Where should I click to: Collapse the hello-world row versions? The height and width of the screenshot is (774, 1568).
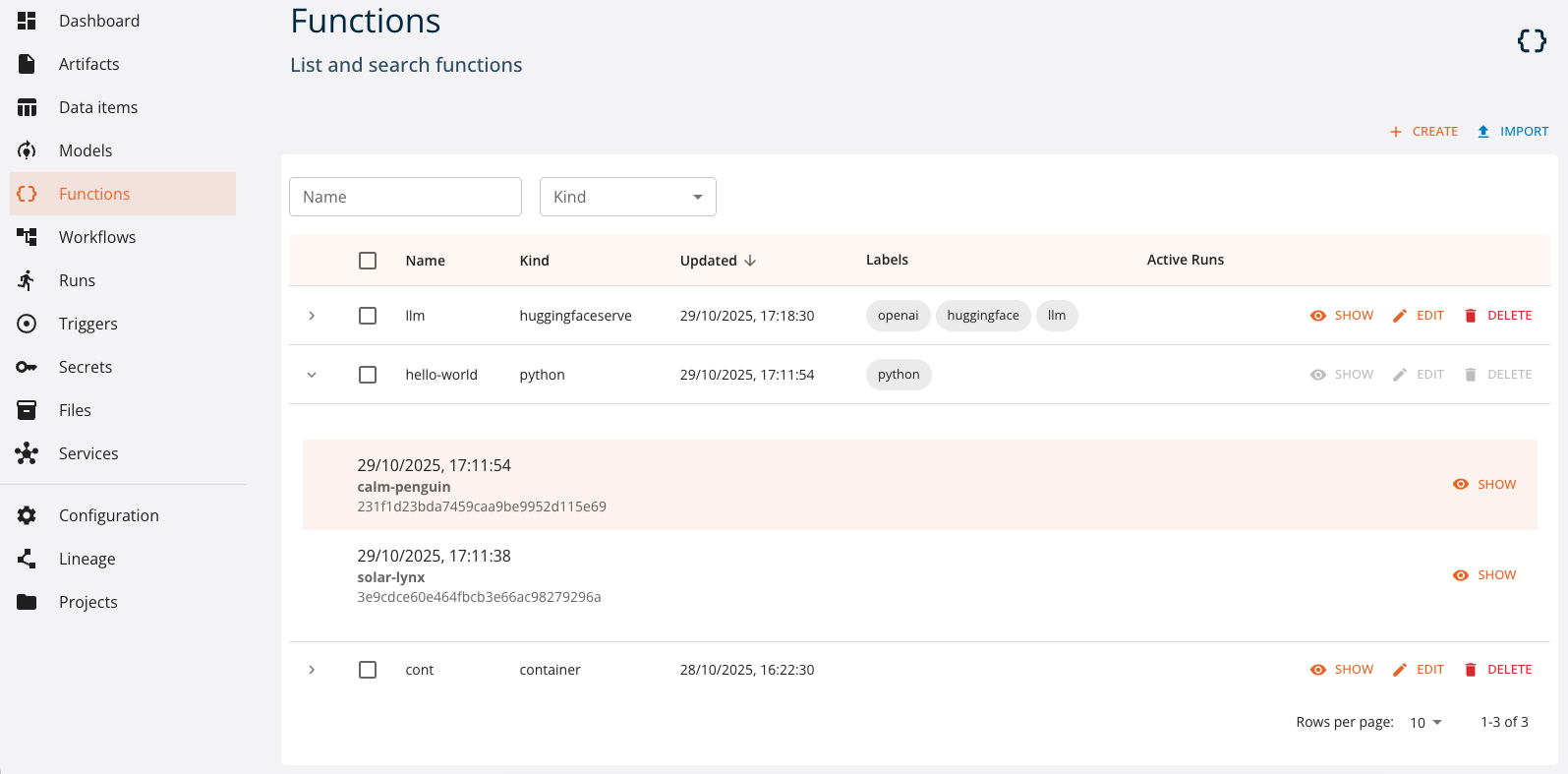[312, 375]
